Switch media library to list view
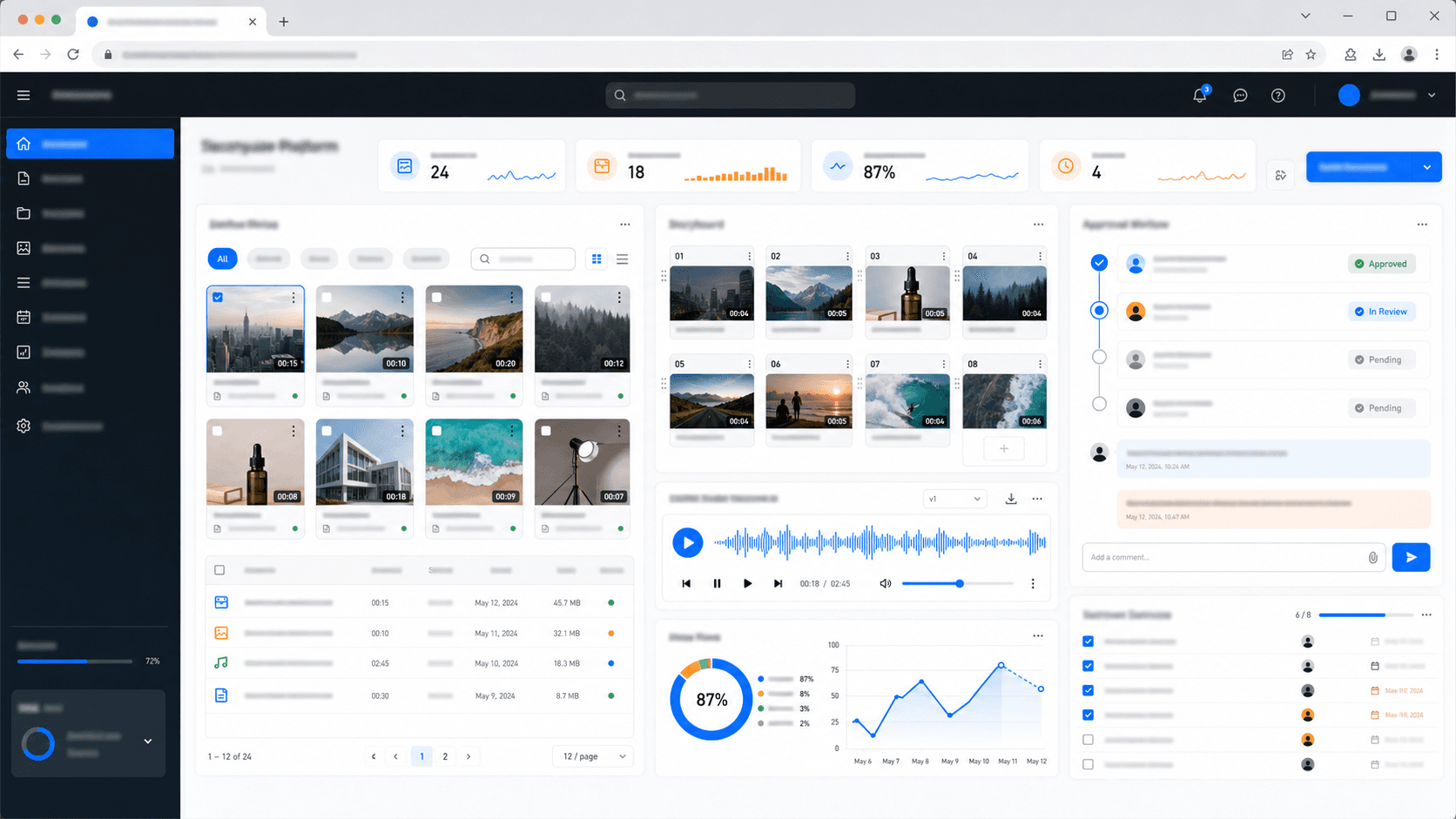 [x=622, y=258]
